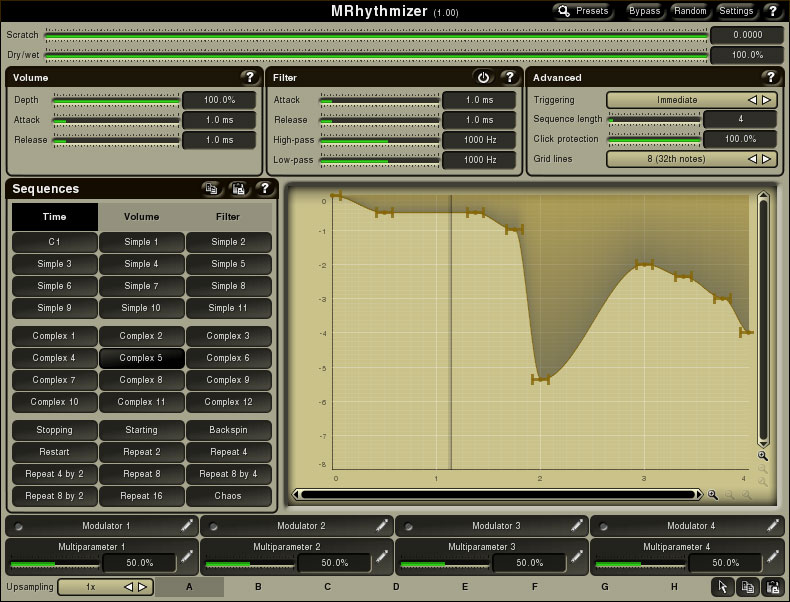Switch to preset slot B
This screenshot has width=790, height=602.
(x=258, y=587)
